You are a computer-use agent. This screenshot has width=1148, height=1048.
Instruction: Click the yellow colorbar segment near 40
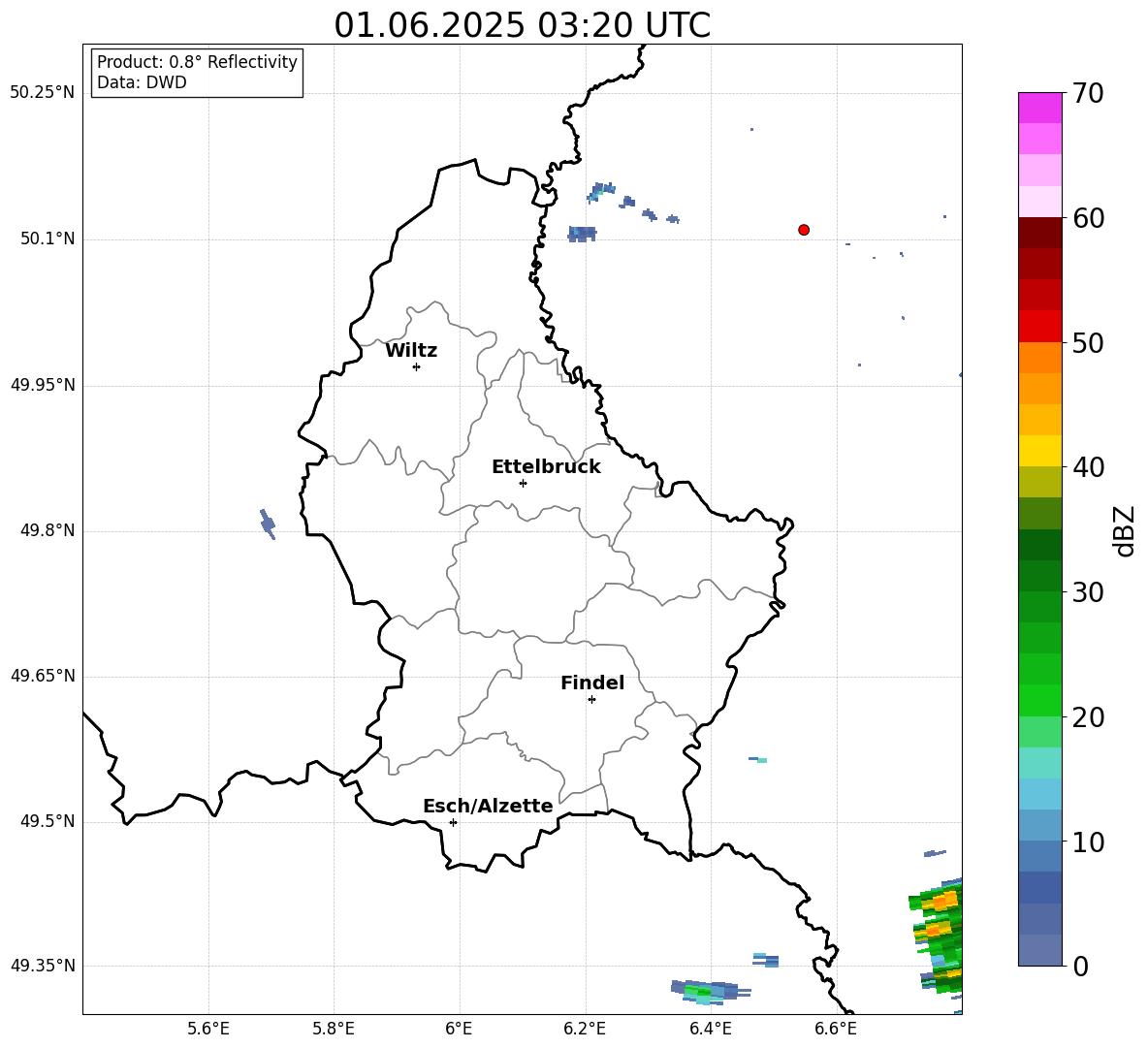(1039, 451)
